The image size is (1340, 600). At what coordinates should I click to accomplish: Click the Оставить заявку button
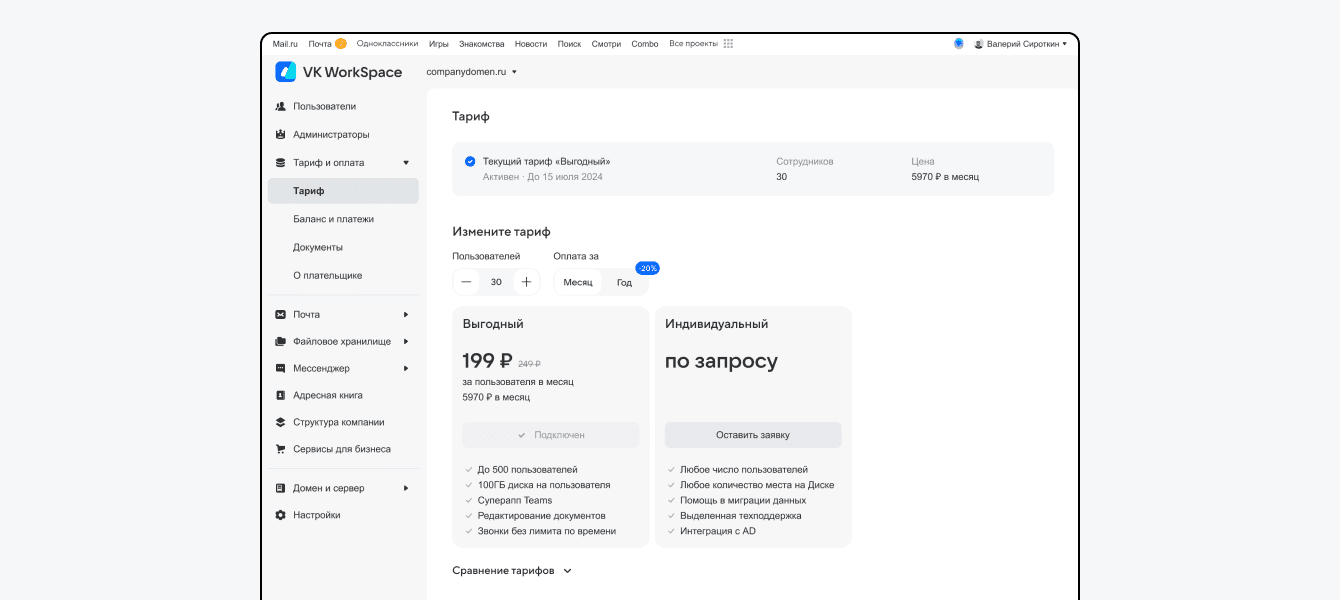(x=753, y=435)
